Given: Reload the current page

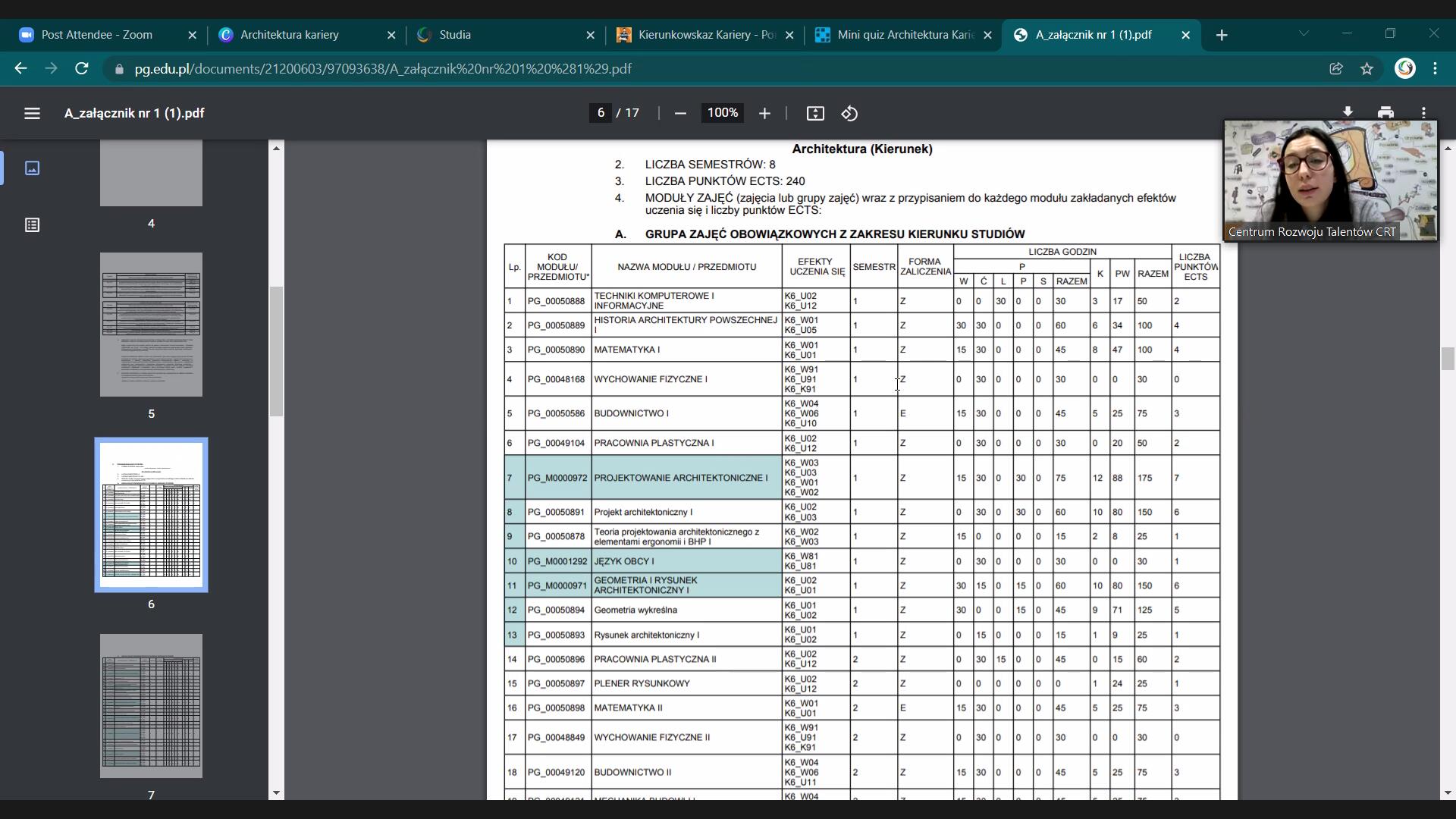Looking at the screenshot, I should (82, 69).
